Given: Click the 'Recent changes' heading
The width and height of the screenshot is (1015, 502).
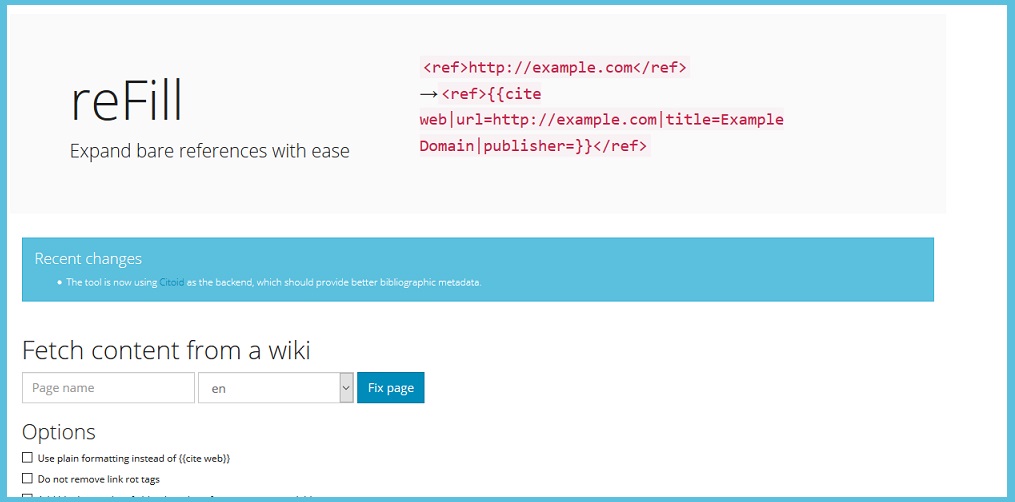Looking at the screenshot, I should point(88,259).
